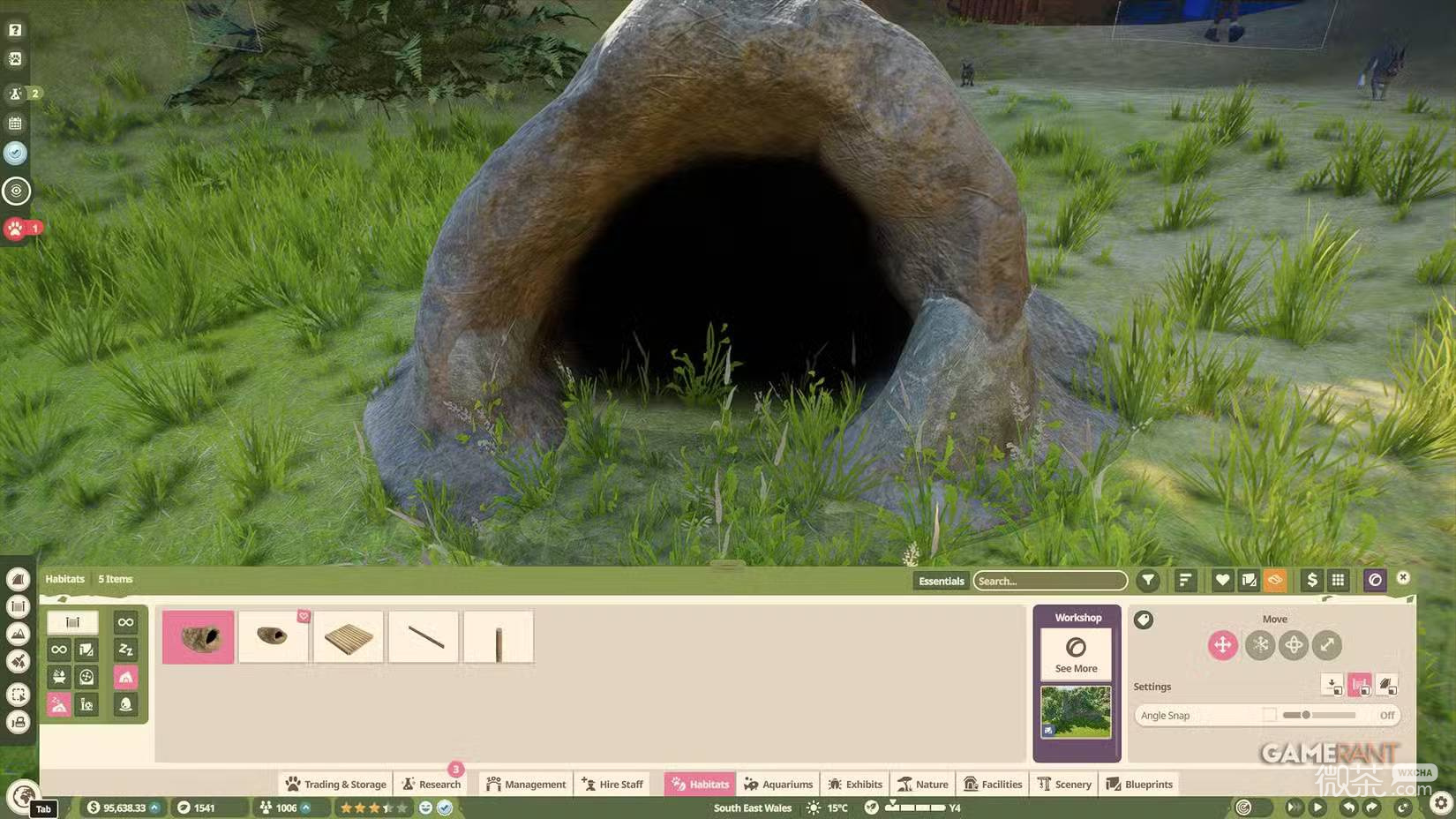Select the egg-shaped category icon
Screen dimensions: 1456x819
pos(125,704)
